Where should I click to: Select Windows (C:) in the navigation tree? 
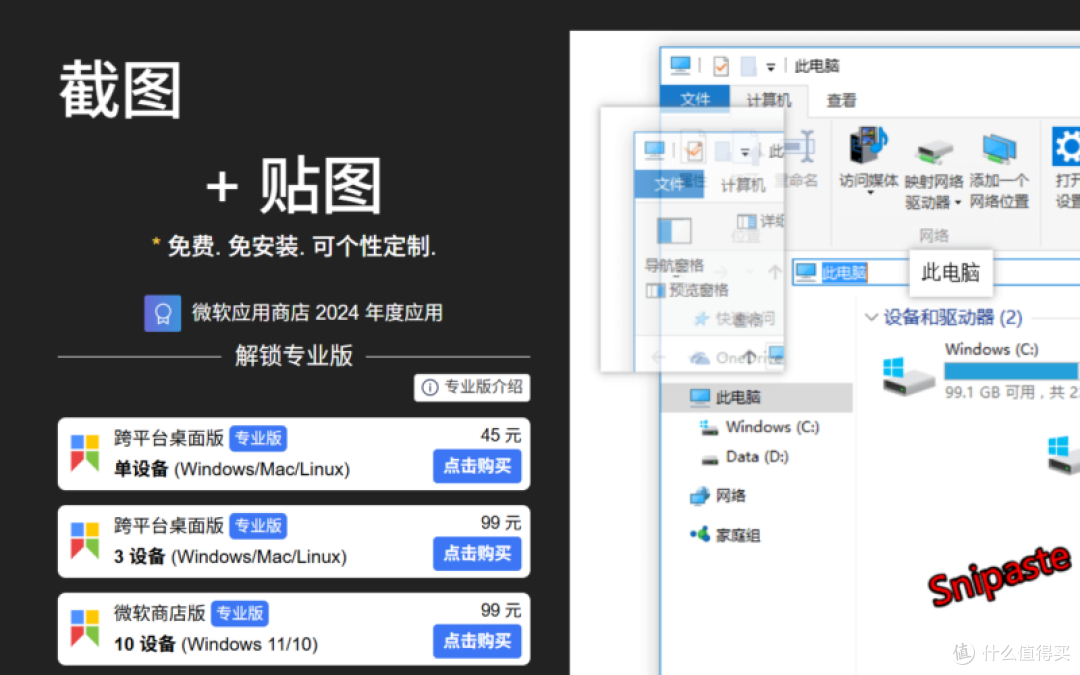coord(758,427)
